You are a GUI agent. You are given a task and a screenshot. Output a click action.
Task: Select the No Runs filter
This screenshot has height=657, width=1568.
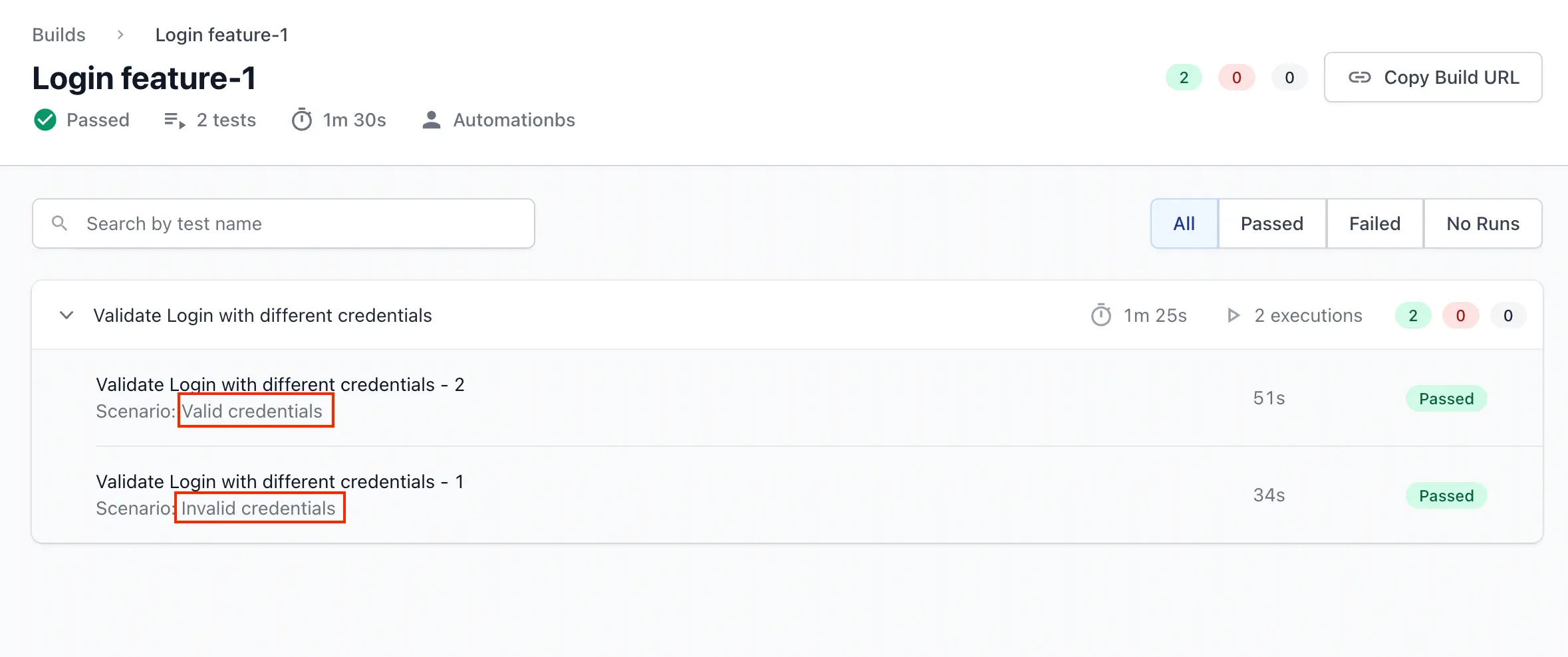(x=1482, y=223)
